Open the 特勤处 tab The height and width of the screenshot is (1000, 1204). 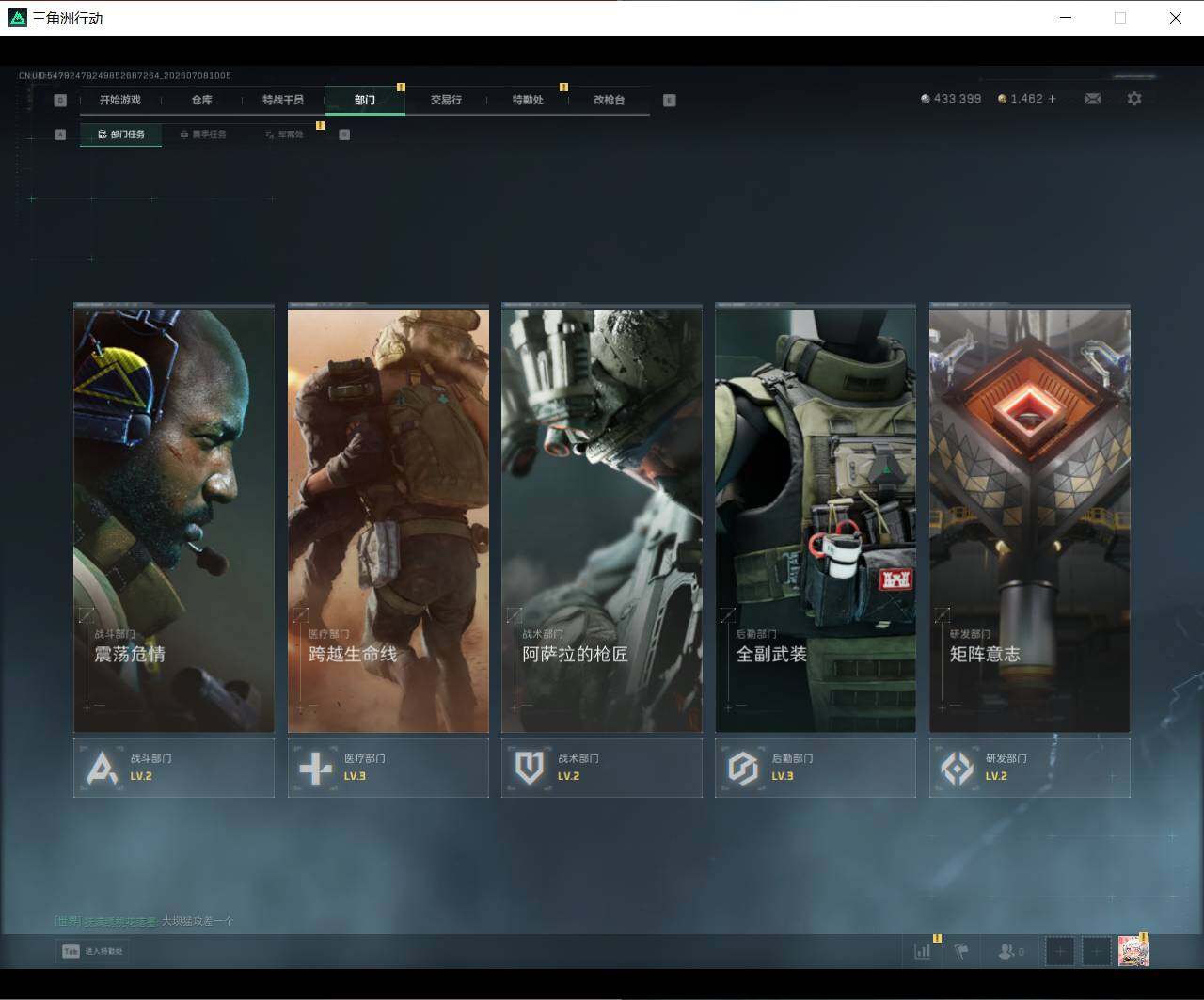tap(528, 100)
